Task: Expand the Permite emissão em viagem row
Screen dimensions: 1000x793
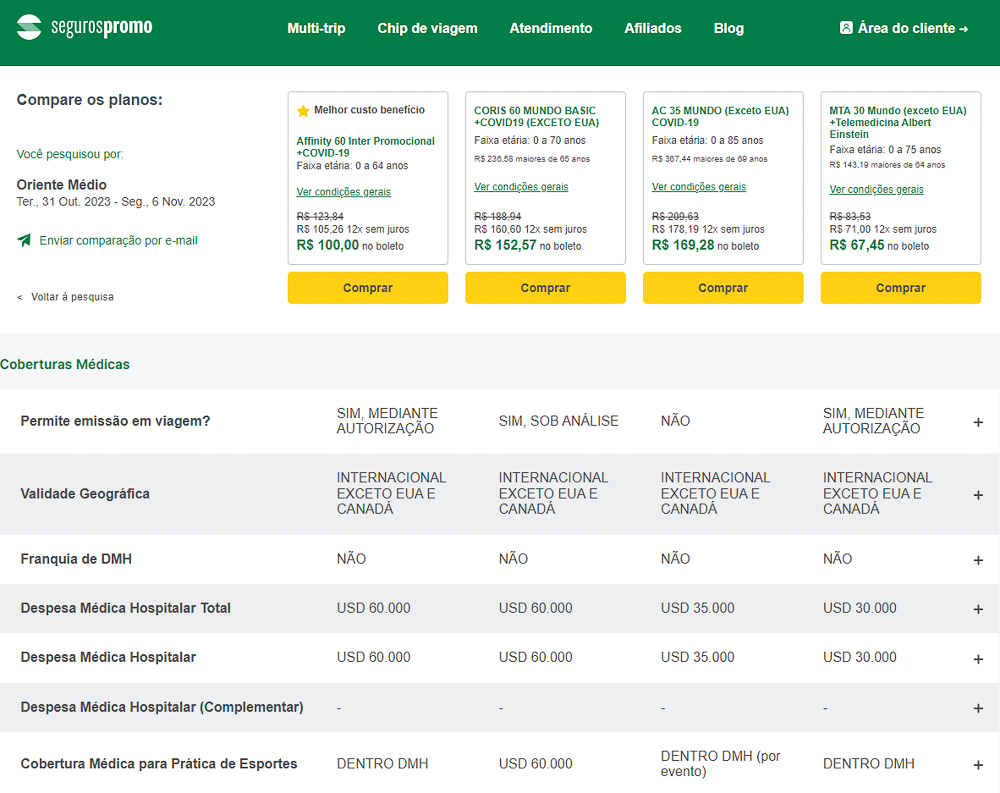Action: (x=978, y=422)
